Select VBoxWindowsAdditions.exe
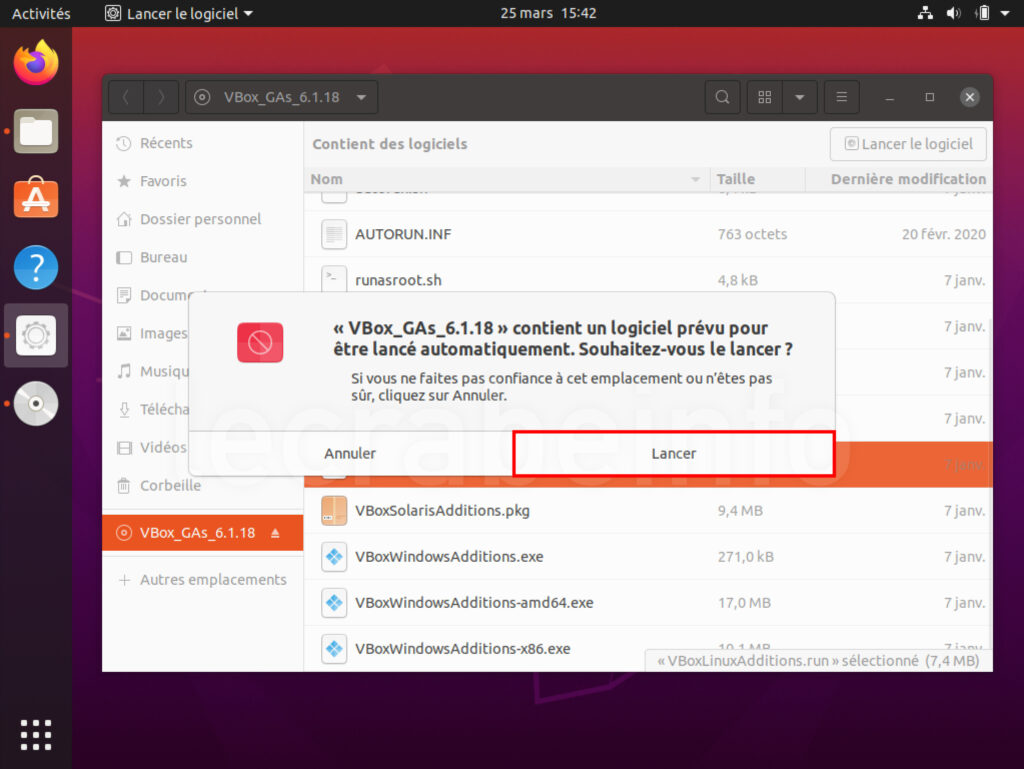 648,557
